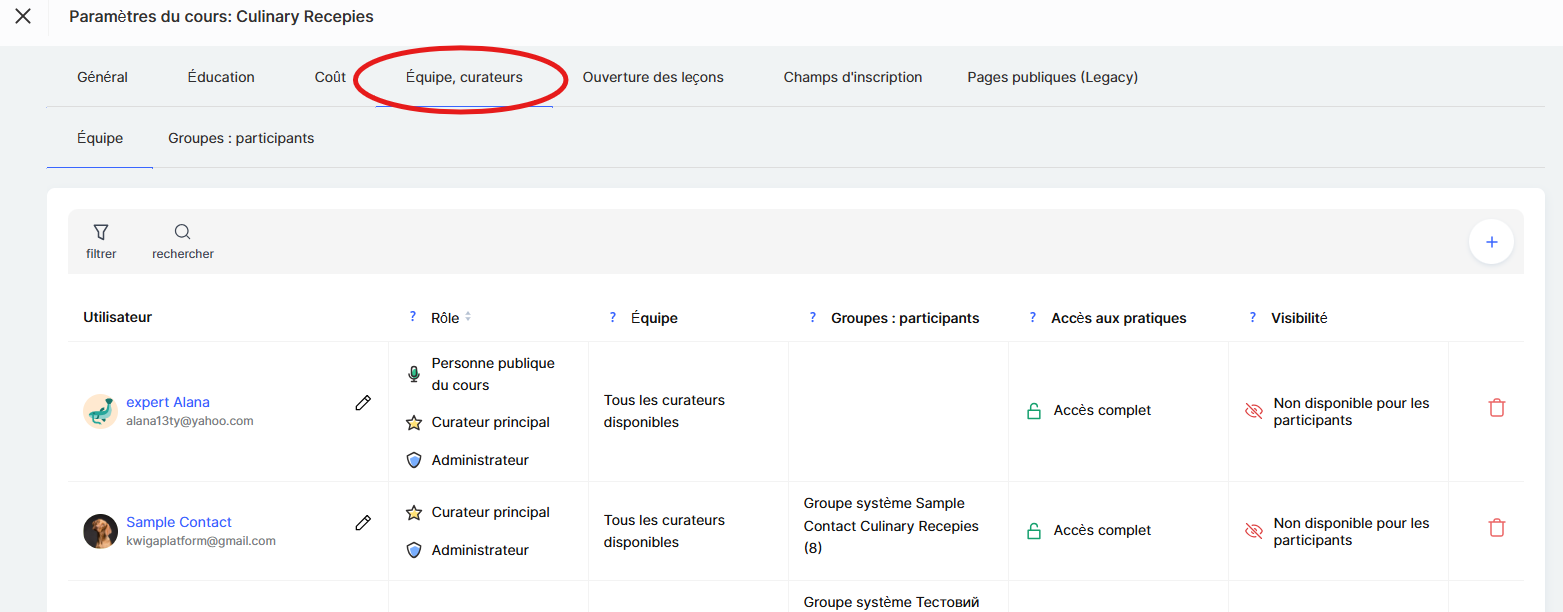This screenshot has height=612, width=1563.
Task: Open the Sample Contact profile link
Action: tap(178, 522)
